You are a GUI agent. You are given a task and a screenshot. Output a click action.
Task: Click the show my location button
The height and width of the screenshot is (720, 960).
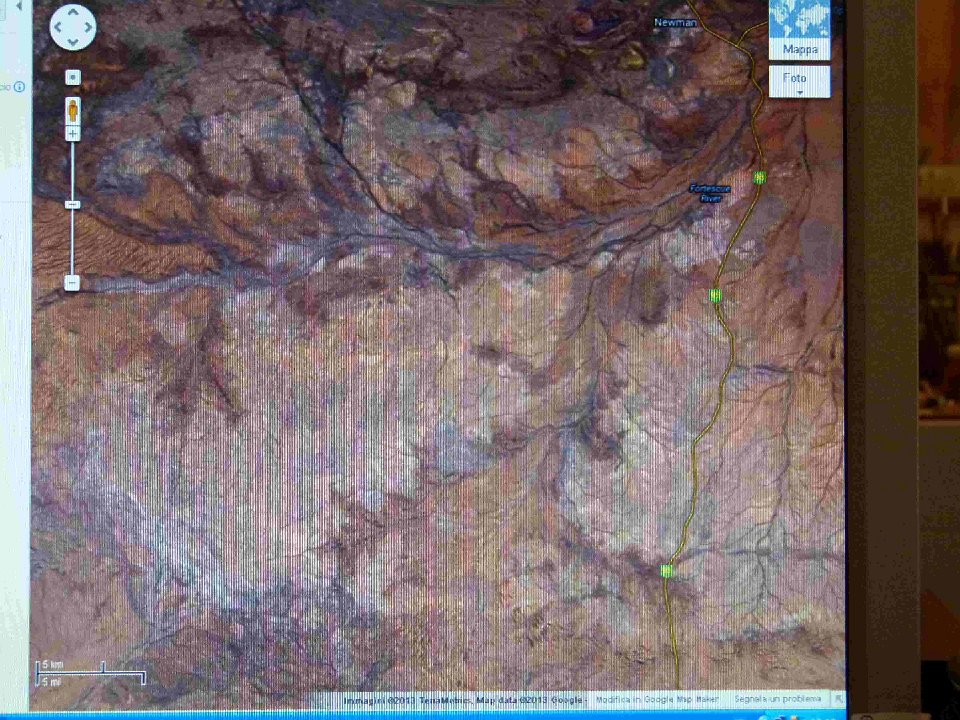point(73,77)
